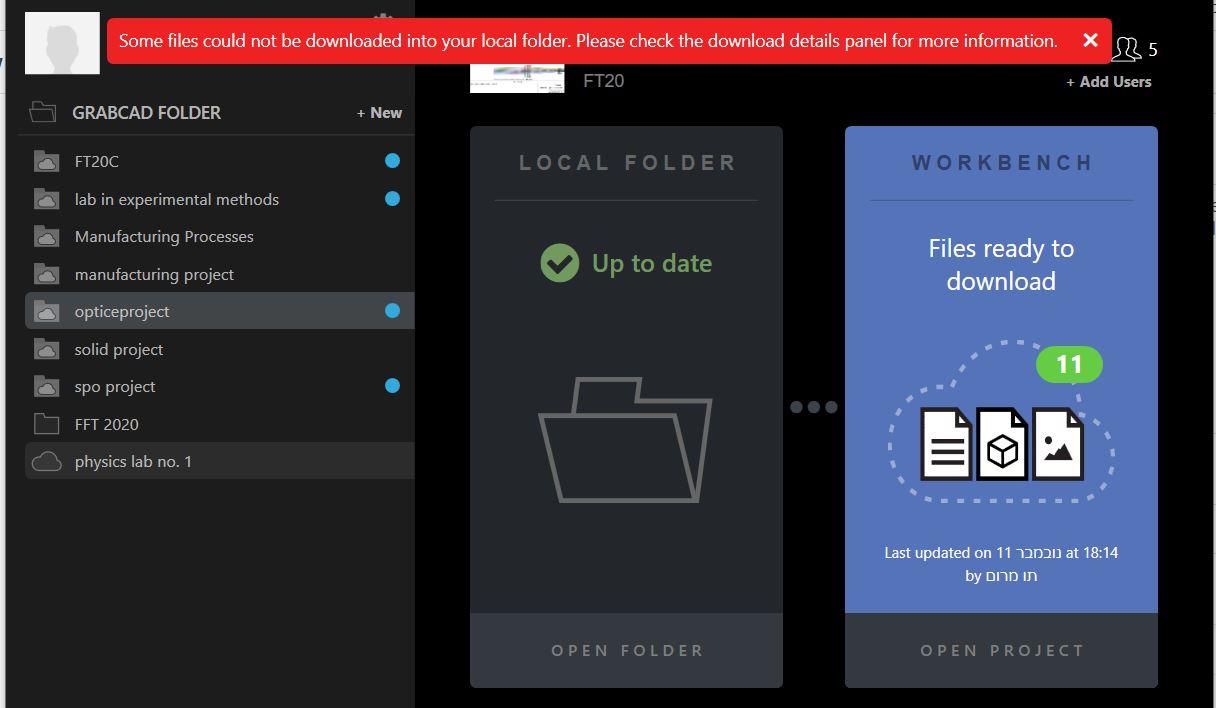Screen dimensions: 1216x708
Task: Open physics lab no. 1 project
Action: (219, 461)
